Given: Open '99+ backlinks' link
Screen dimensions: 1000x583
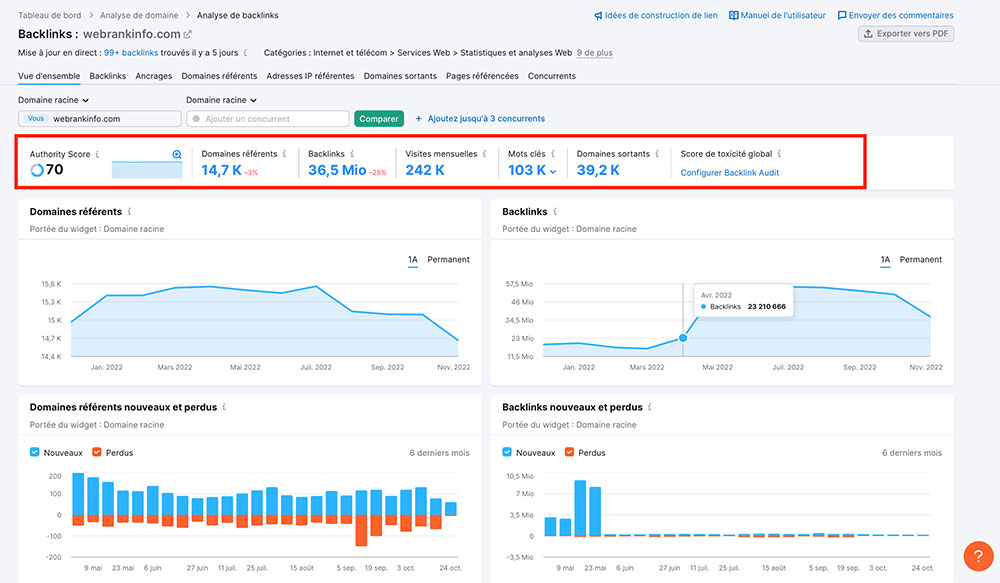Looking at the screenshot, I should [131, 53].
